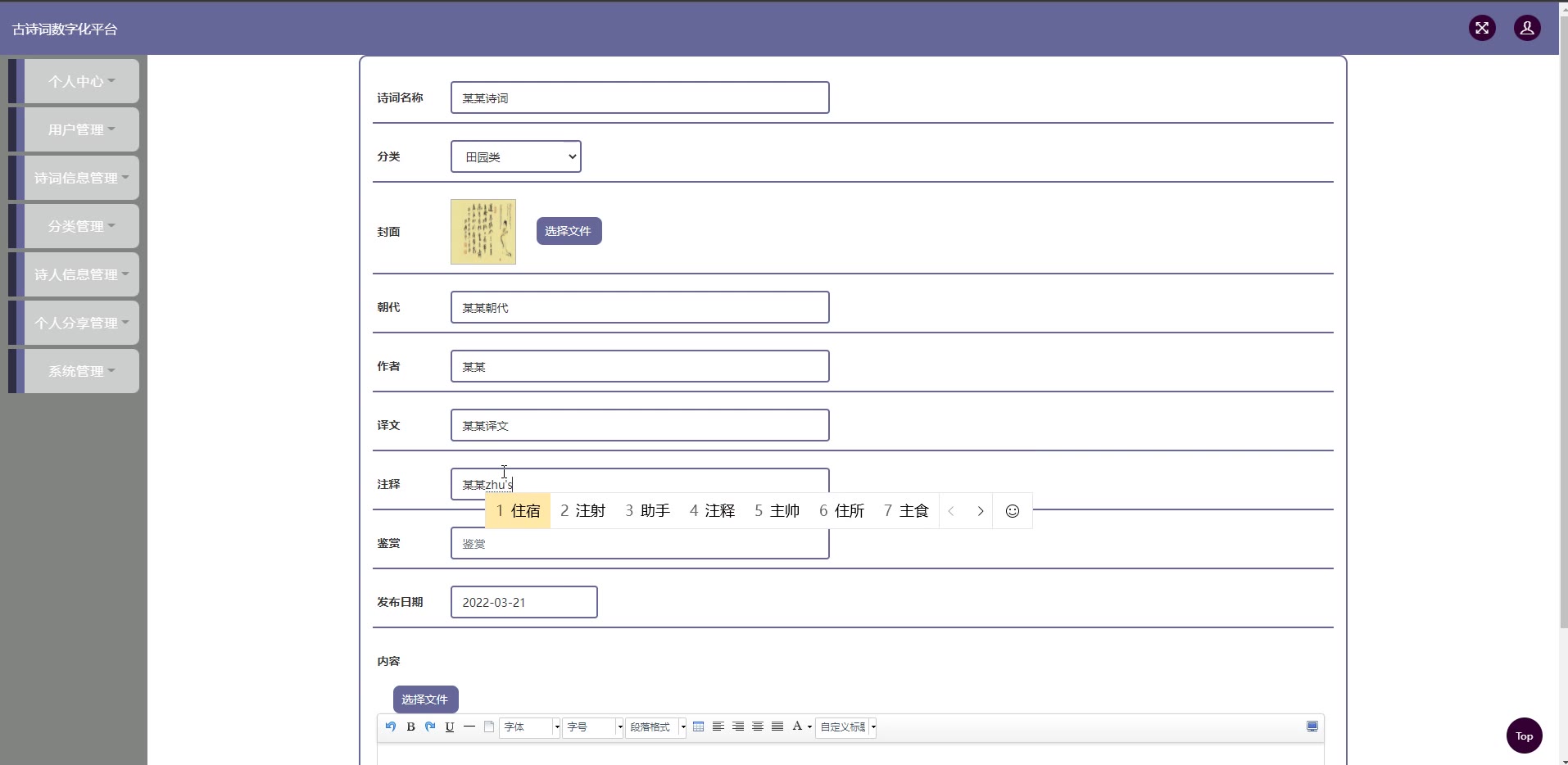
Task: Select IME candidate 5 主帅
Action: (x=777, y=511)
